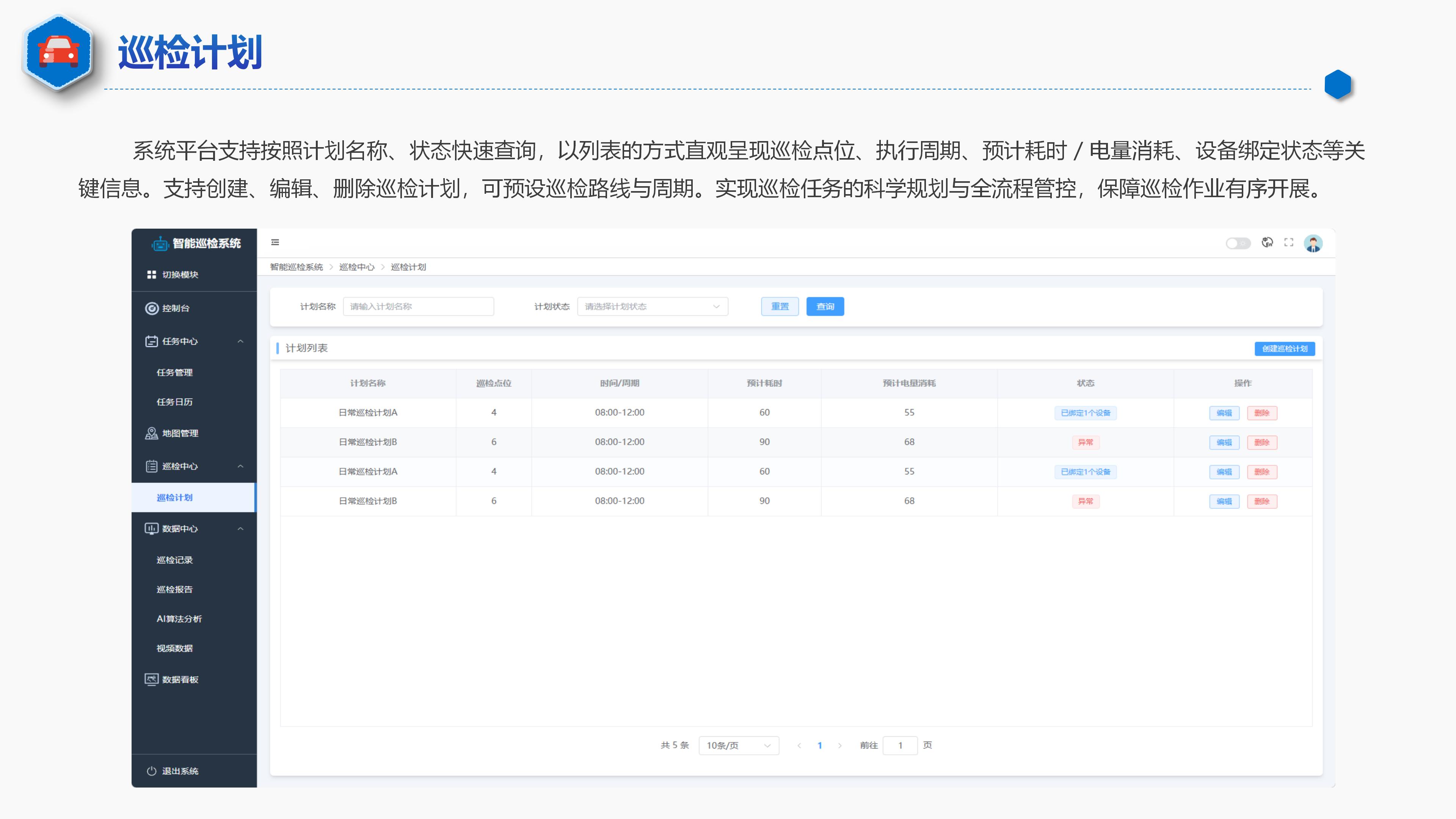Click the 预计耗时 column header
This screenshot has height=819, width=1456.
pos(764,383)
